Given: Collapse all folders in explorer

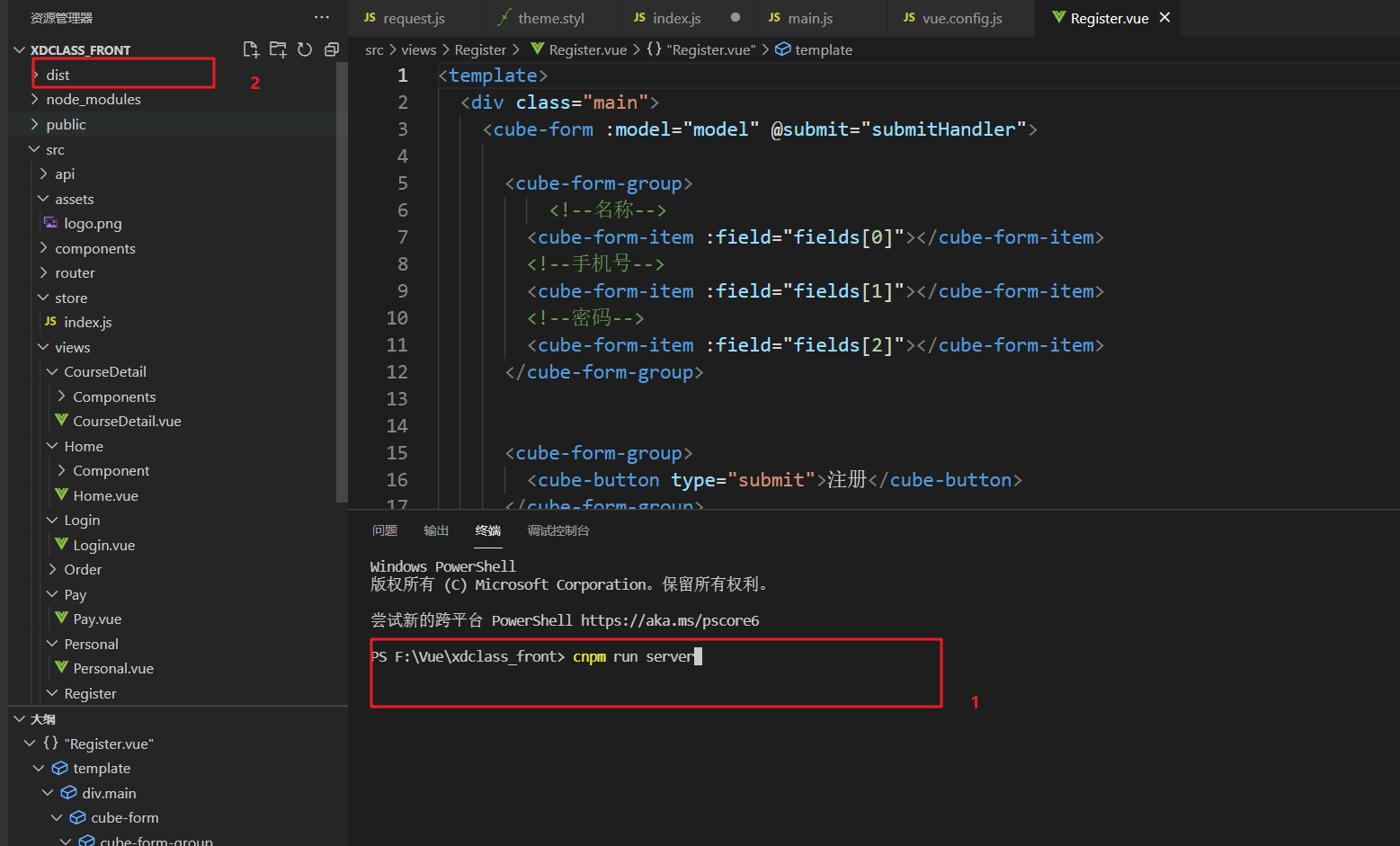Looking at the screenshot, I should tap(332, 49).
